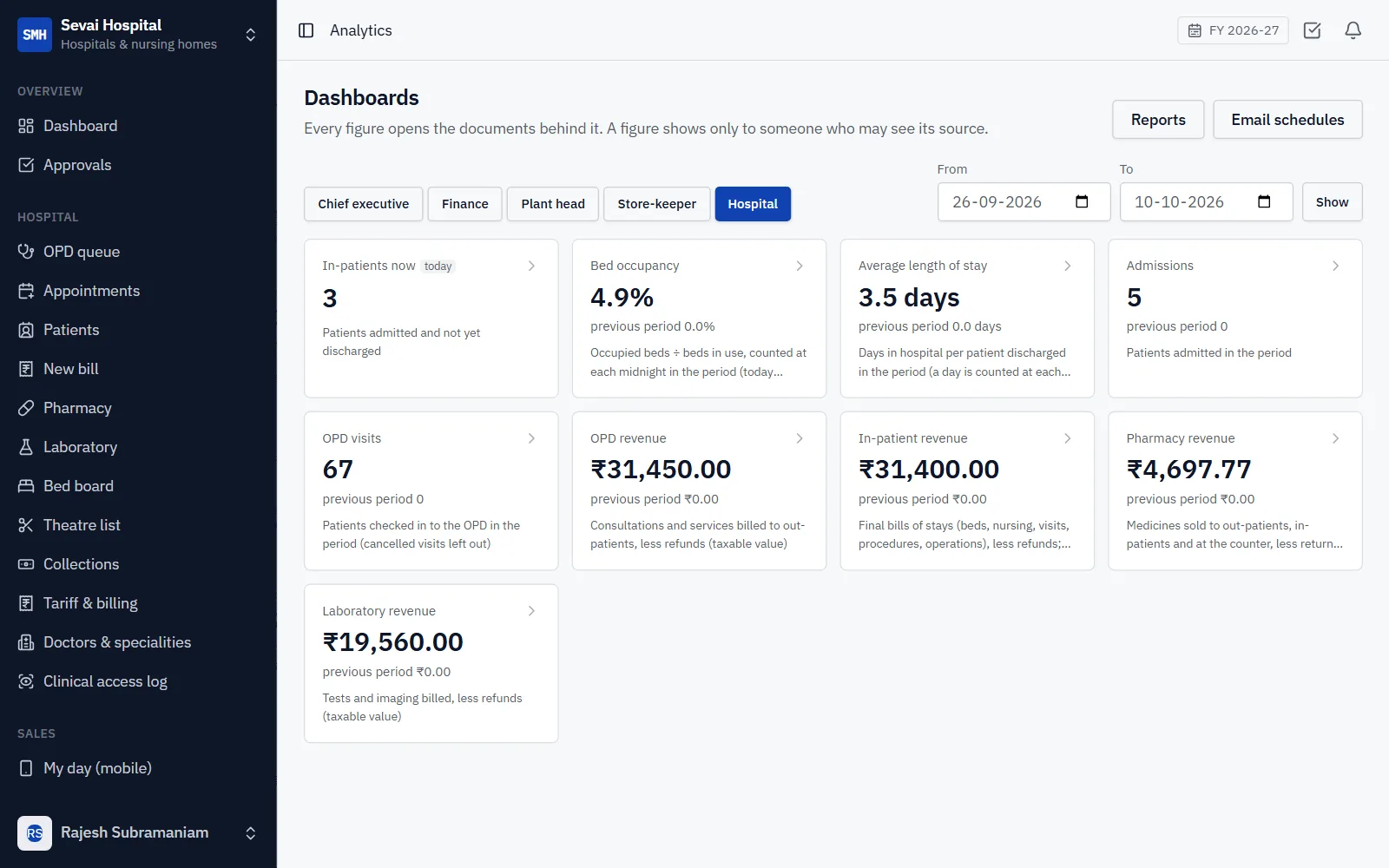The height and width of the screenshot is (868, 1389).
Task: Open the FY 2026-27 fiscal year selector
Action: (x=1233, y=30)
